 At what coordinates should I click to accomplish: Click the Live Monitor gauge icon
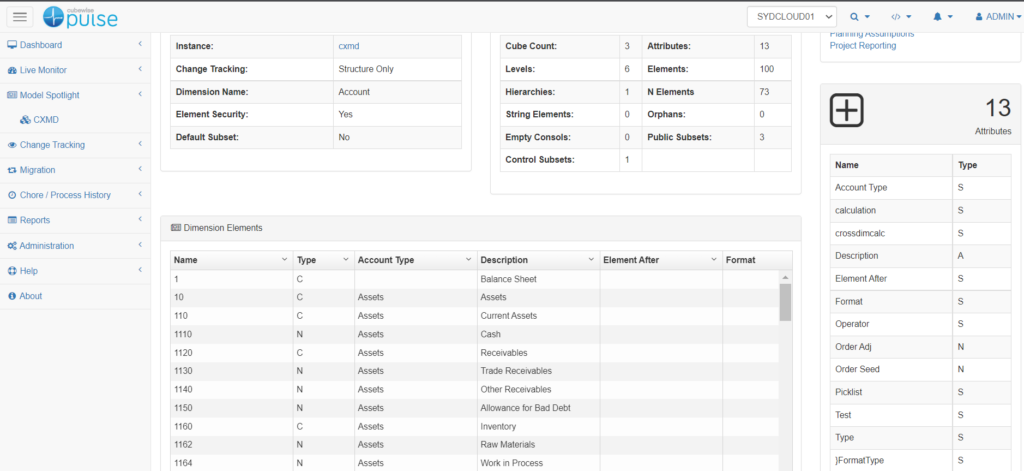pyautogui.click(x=12, y=70)
